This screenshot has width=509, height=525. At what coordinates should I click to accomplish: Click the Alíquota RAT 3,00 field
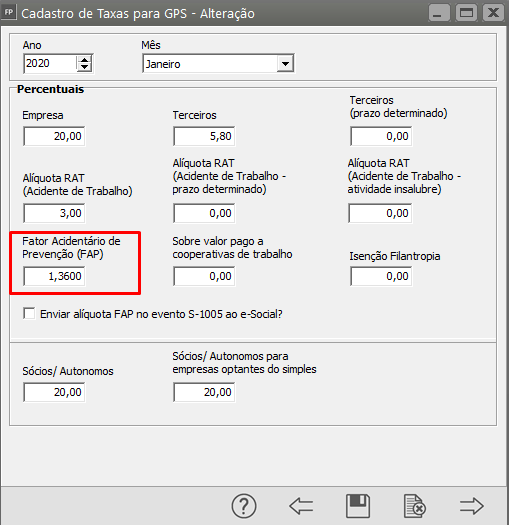(54, 213)
